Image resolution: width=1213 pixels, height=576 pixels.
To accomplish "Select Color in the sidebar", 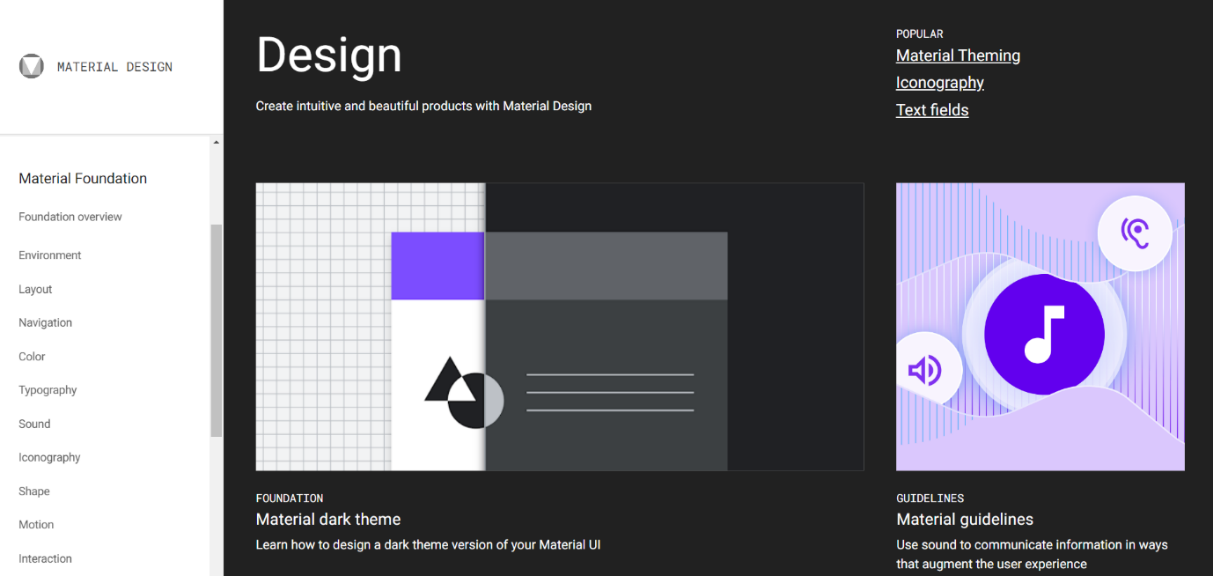I will [x=32, y=356].
